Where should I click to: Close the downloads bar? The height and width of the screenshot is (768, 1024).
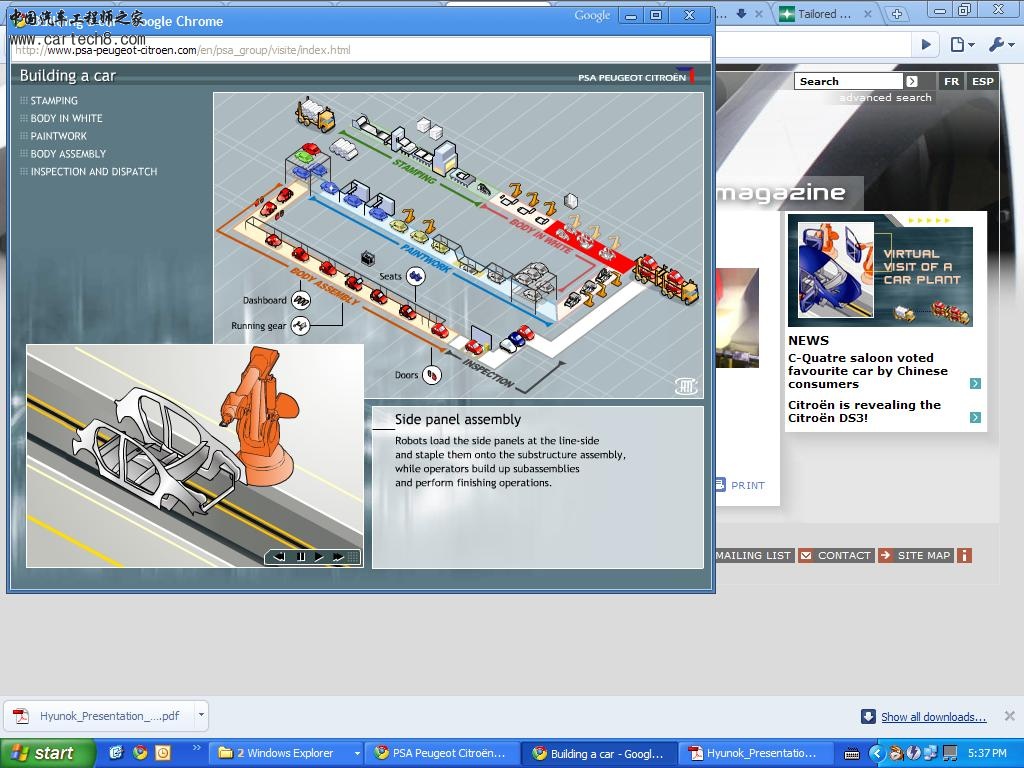tap(1010, 716)
